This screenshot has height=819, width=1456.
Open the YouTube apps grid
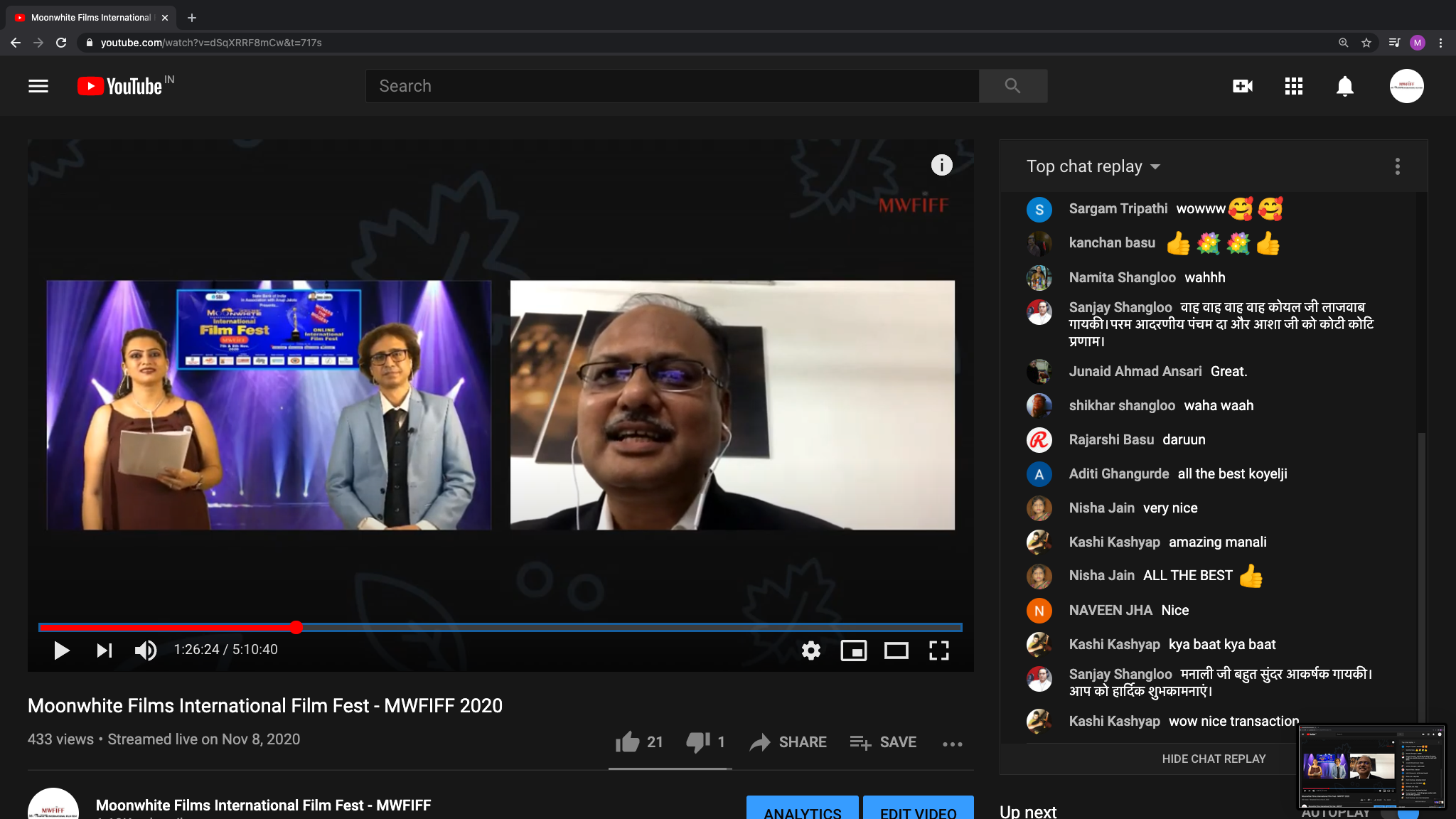[1293, 86]
